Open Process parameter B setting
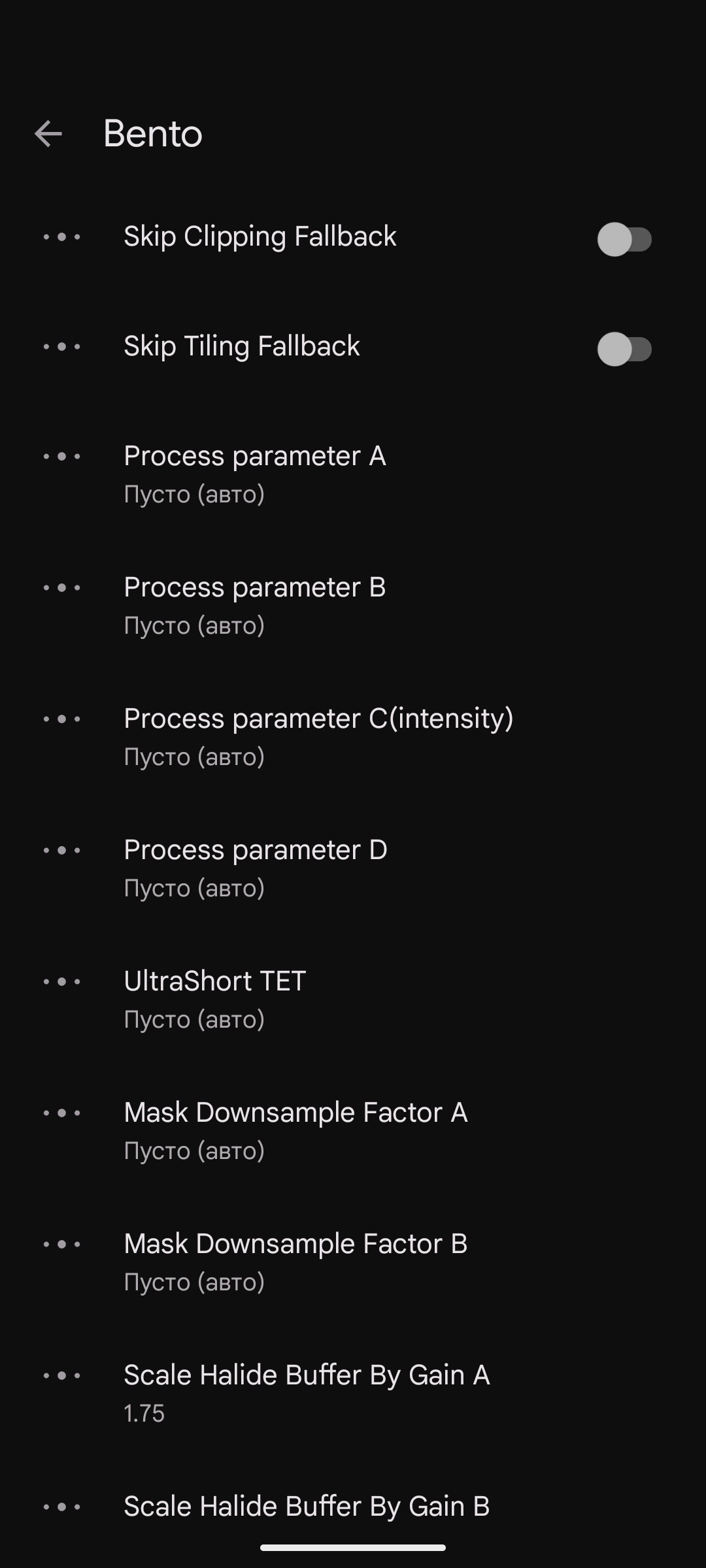706x1568 pixels. point(353,606)
